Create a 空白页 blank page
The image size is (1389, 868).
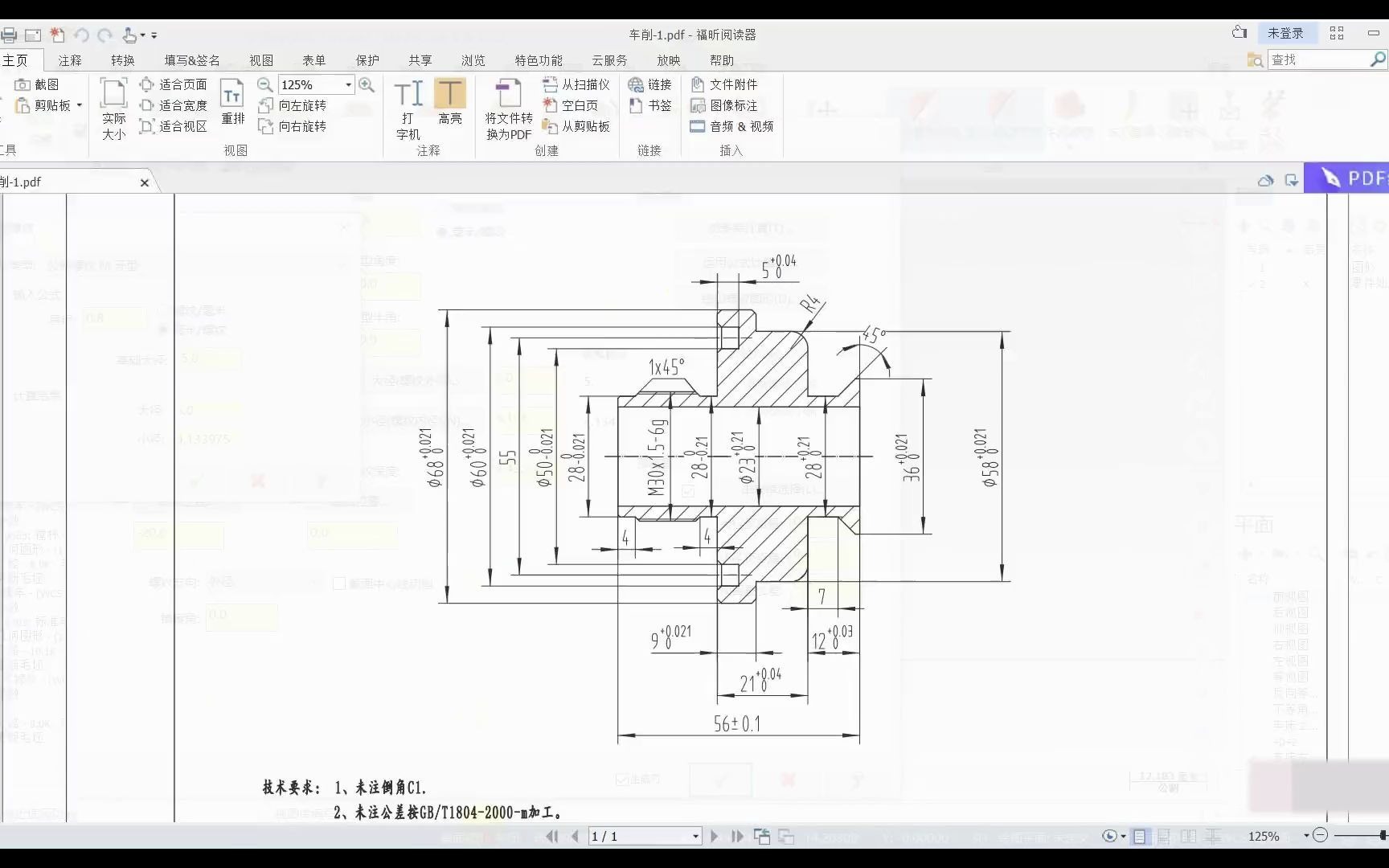pos(570,105)
